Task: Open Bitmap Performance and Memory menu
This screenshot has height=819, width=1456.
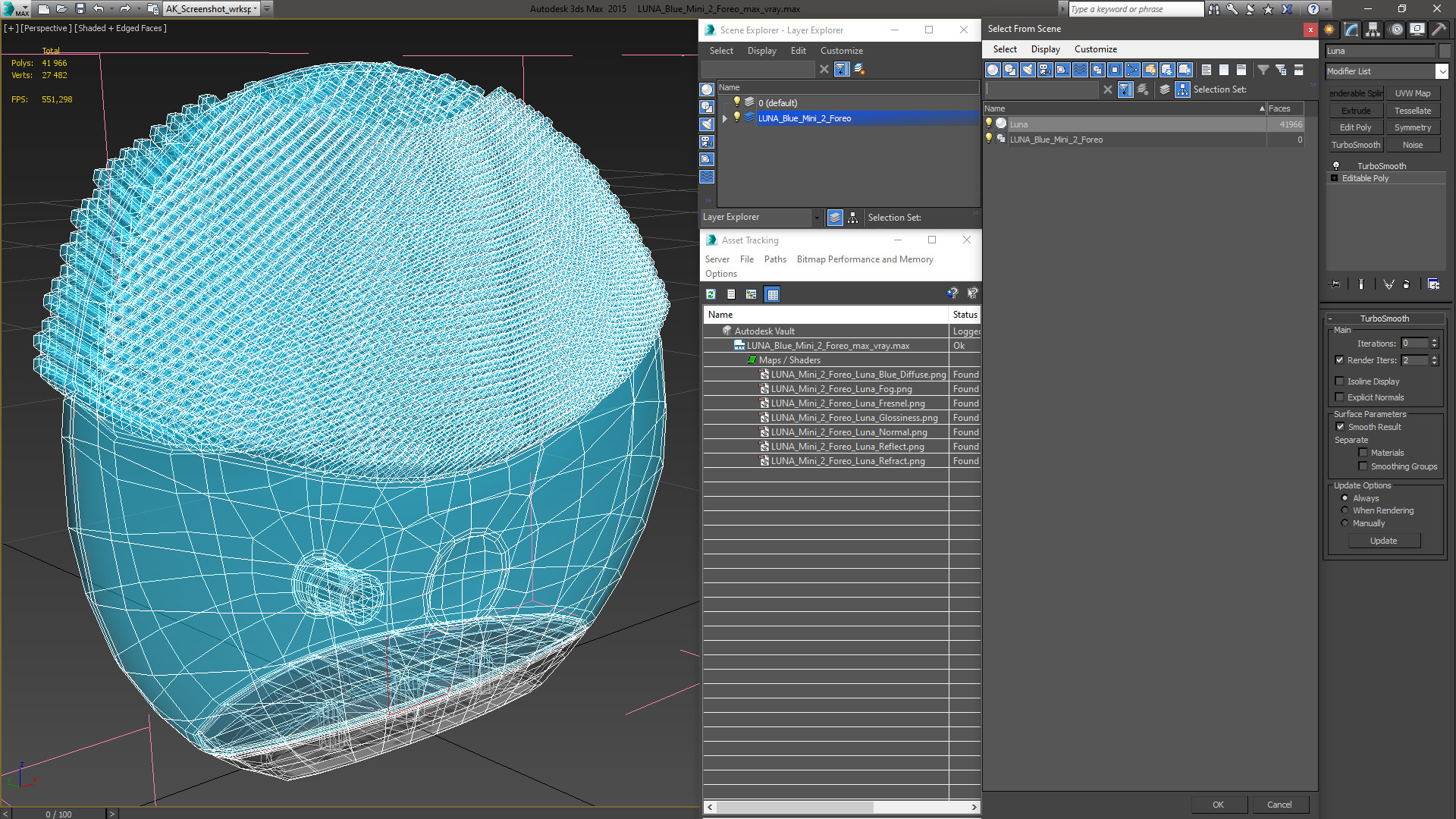Action: pos(864,259)
